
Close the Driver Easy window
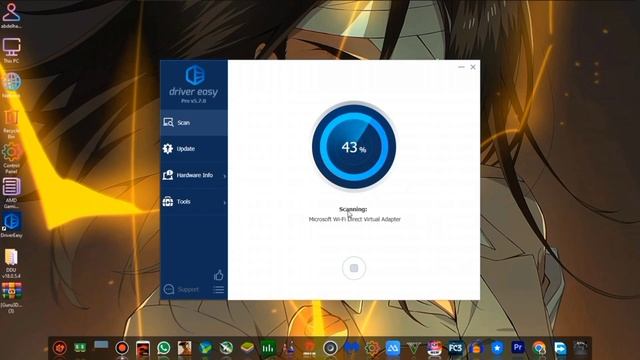coord(473,67)
